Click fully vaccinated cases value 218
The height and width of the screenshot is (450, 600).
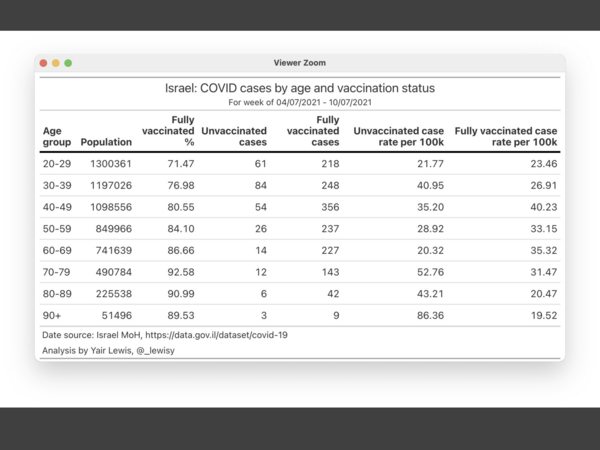tap(330, 164)
